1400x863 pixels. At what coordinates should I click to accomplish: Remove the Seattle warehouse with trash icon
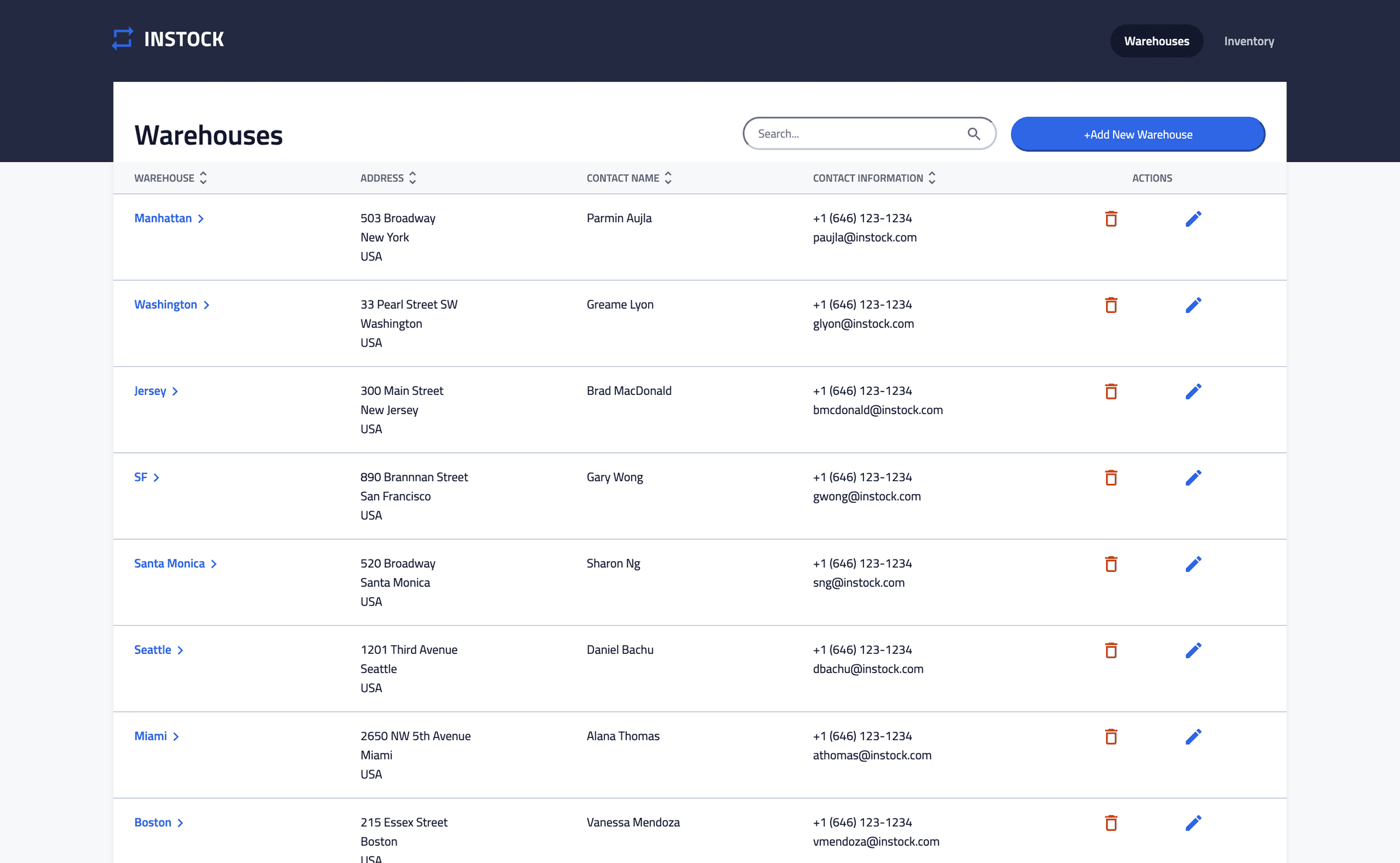(x=1111, y=650)
